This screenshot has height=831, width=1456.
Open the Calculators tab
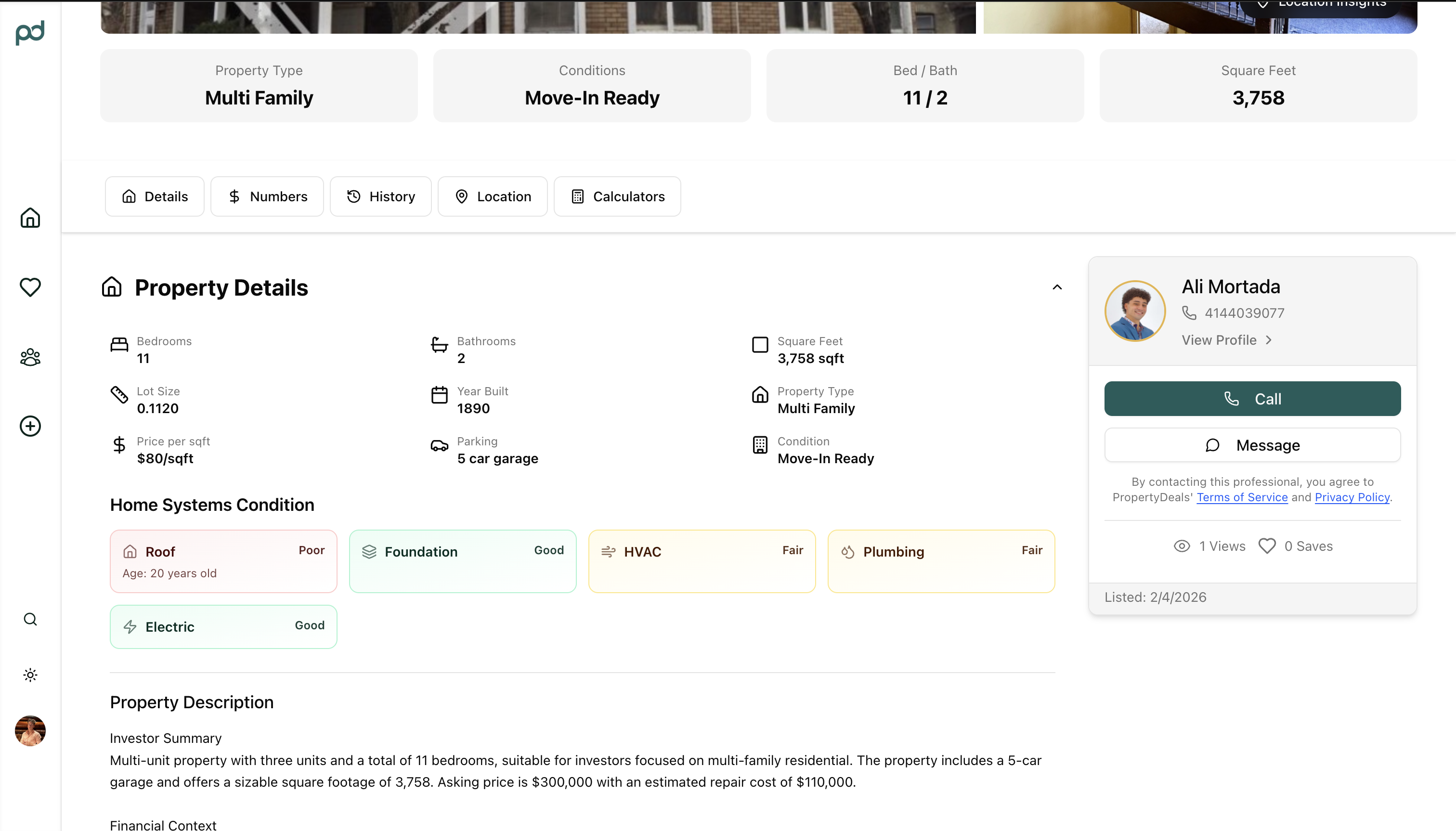[617, 196]
